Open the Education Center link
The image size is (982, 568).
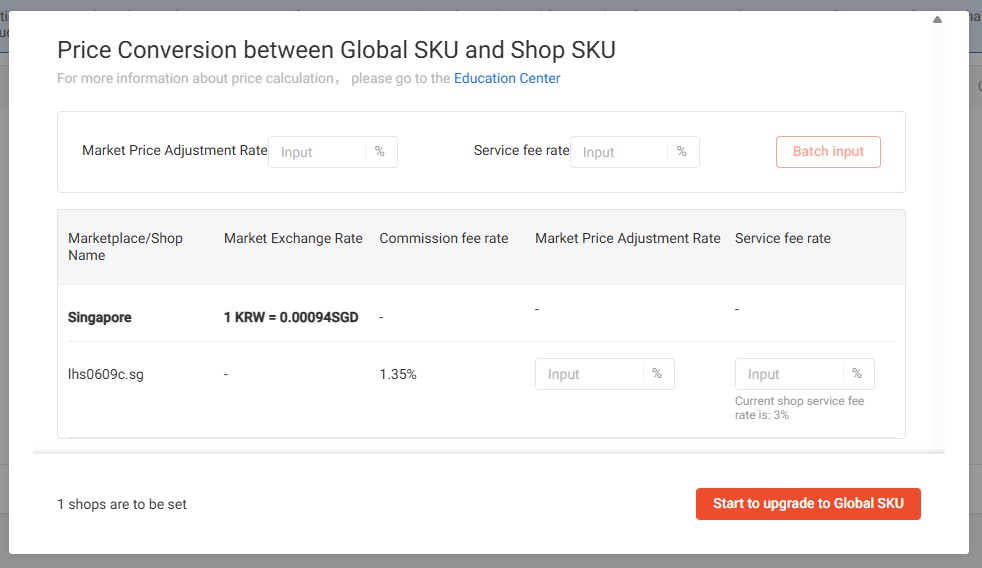[507, 78]
